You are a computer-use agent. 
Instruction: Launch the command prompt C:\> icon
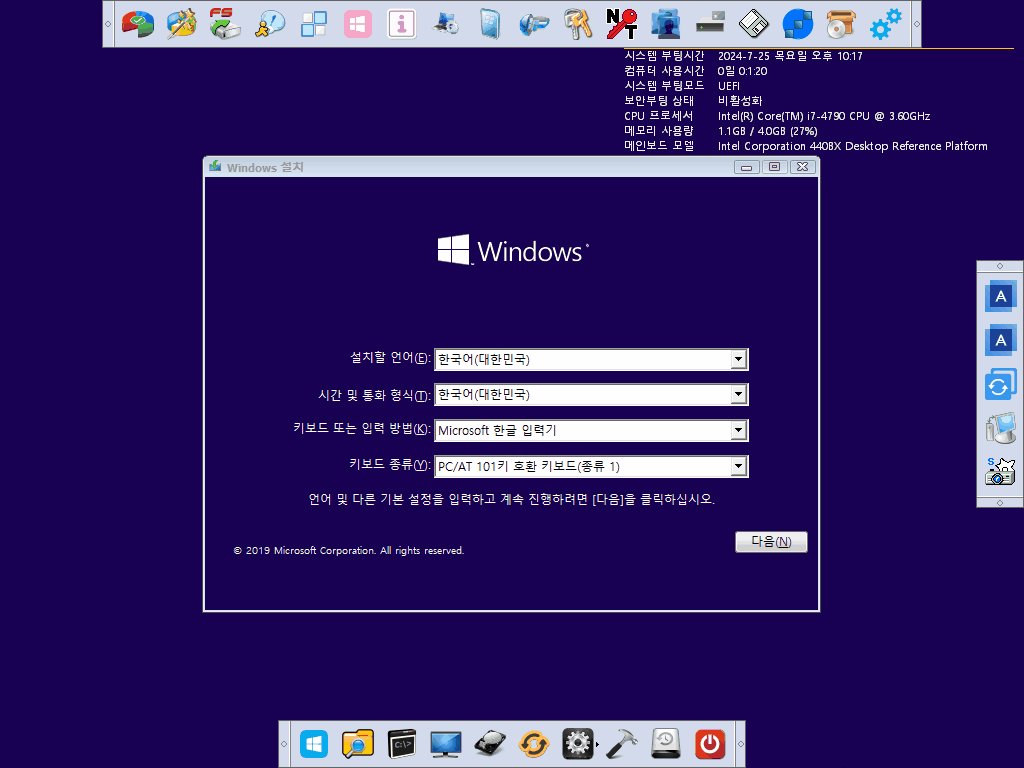point(402,744)
